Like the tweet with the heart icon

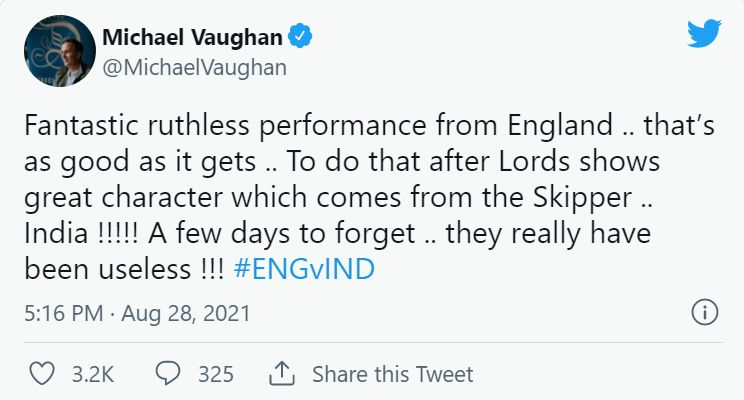point(40,374)
